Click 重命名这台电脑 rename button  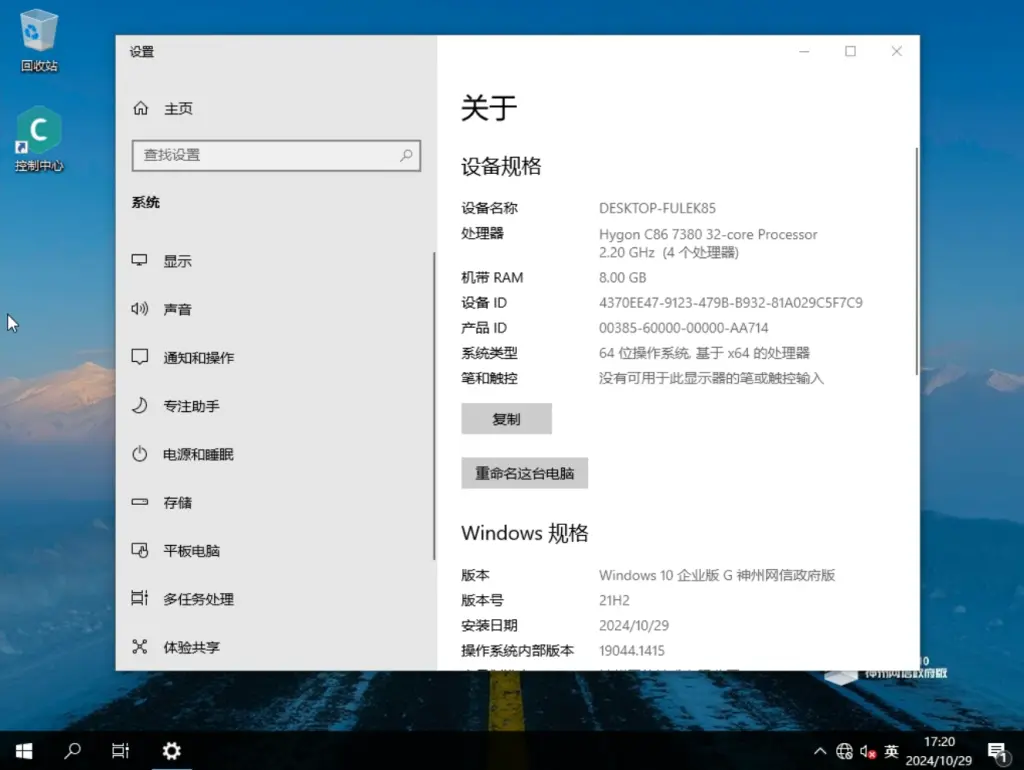tap(524, 473)
